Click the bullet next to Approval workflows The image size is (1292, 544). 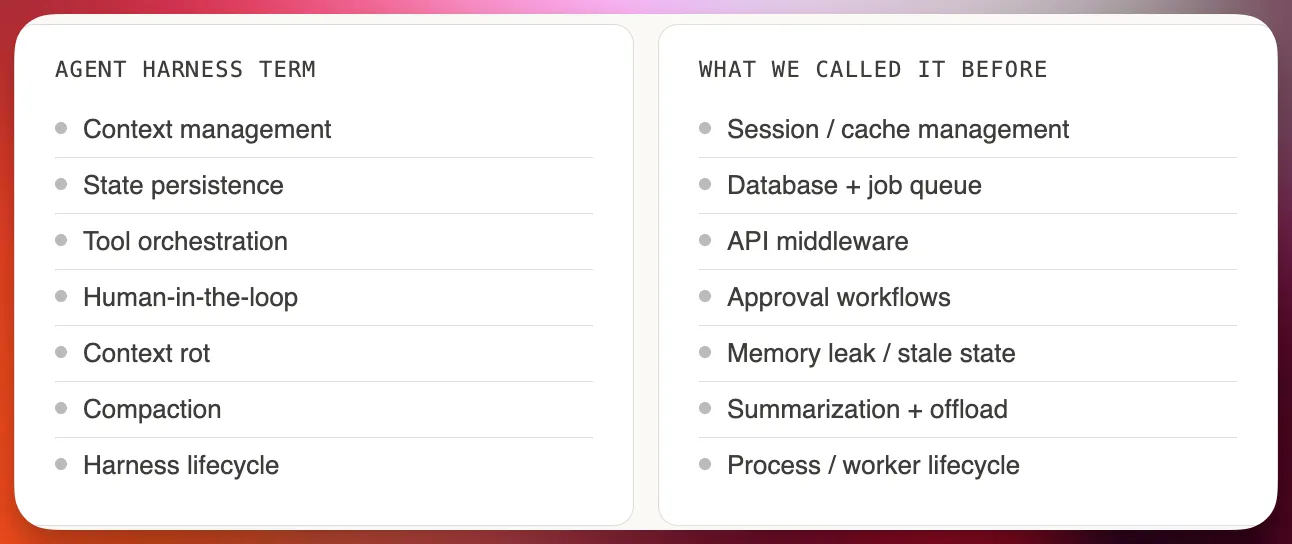[705, 296]
